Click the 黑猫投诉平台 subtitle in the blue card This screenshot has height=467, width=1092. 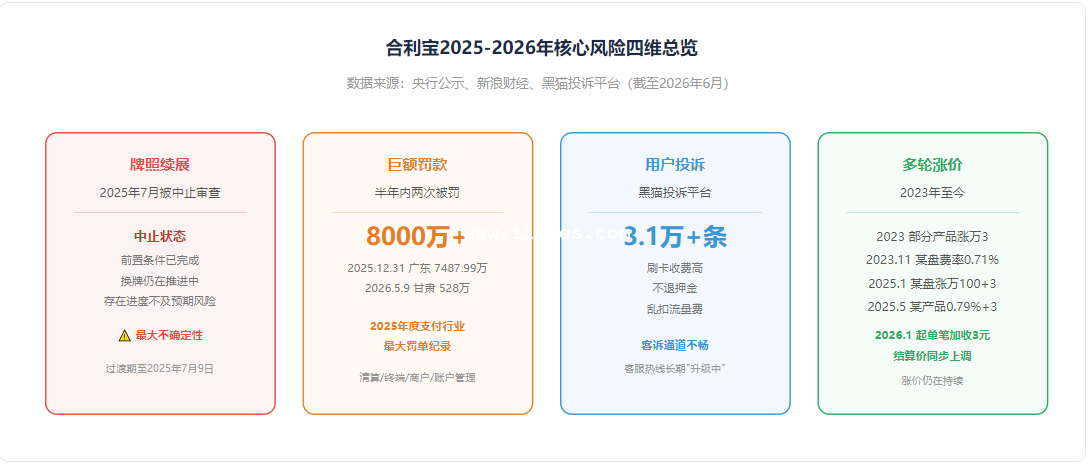676,193
